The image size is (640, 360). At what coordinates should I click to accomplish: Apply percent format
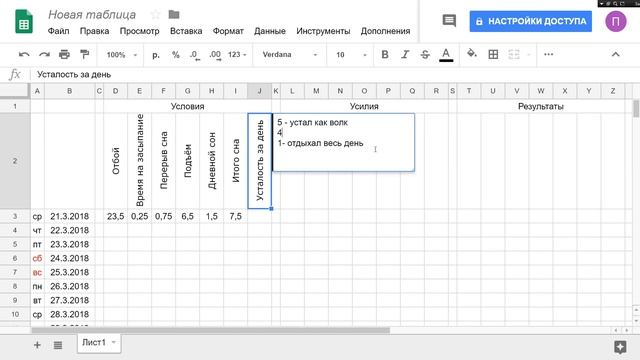(176, 55)
